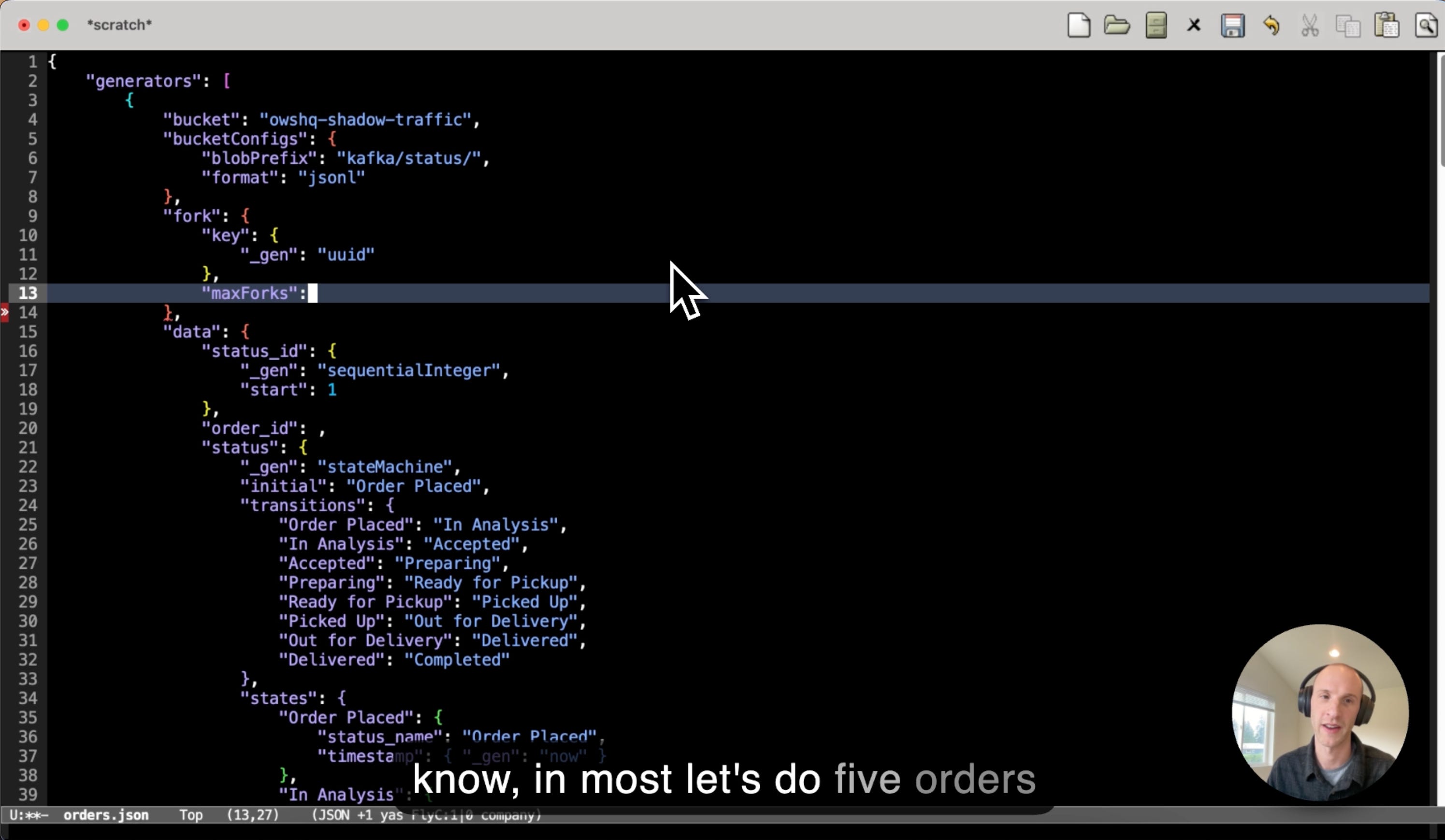Click the green fullscreen window button
This screenshot has width=1445, height=840.
[x=63, y=25]
